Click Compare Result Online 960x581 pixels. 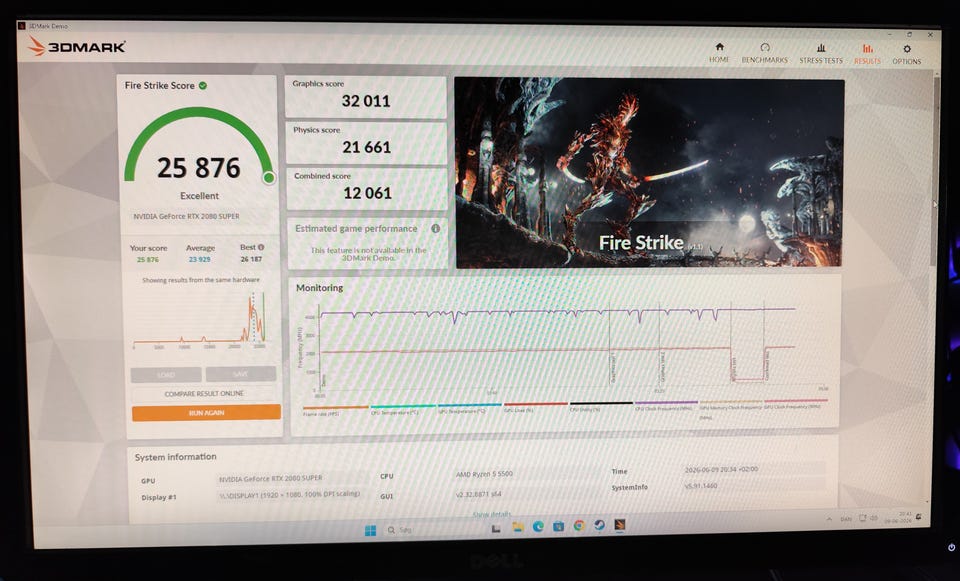click(204, 394)
